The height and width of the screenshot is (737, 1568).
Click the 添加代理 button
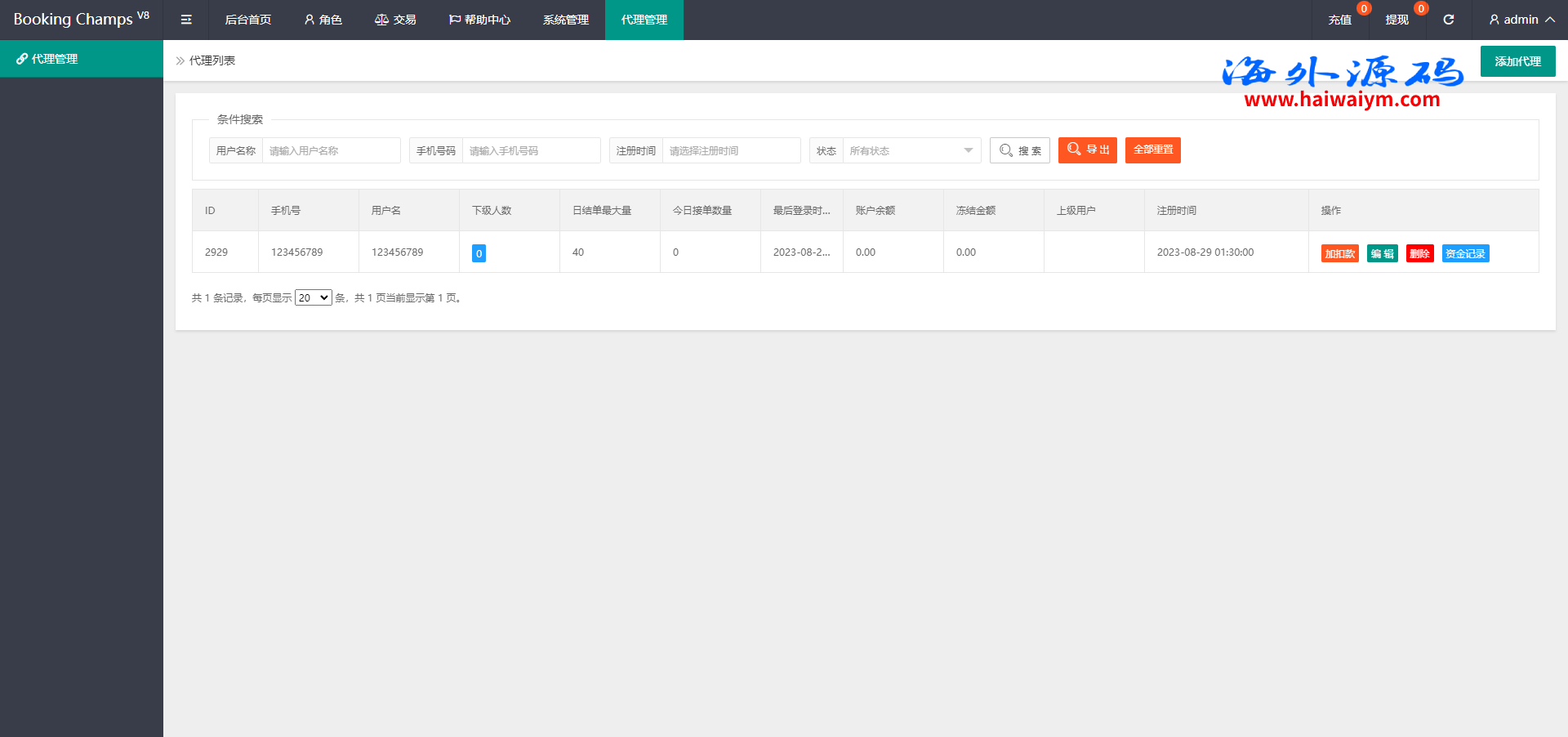coord(1517,61)
